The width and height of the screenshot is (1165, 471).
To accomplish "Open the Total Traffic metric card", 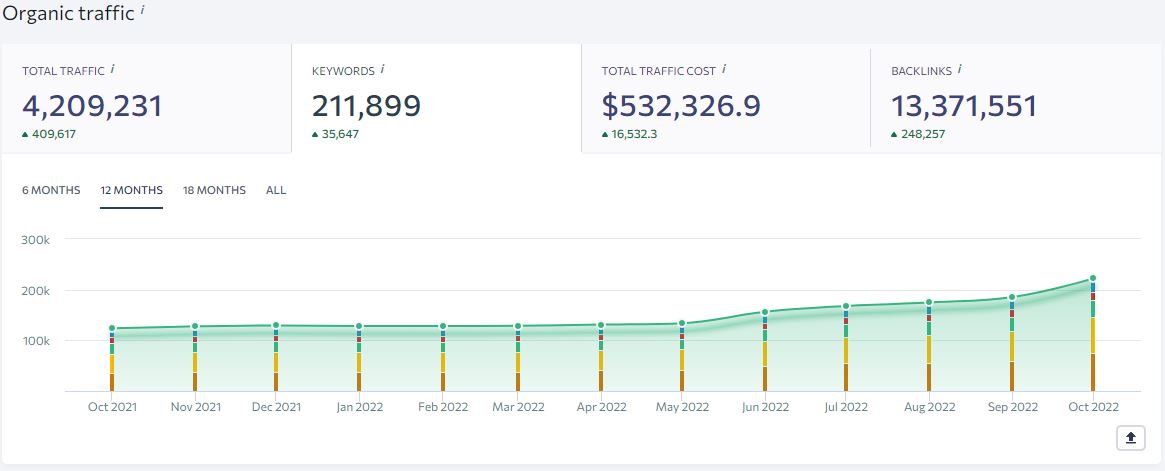I will tap(146, 98).
